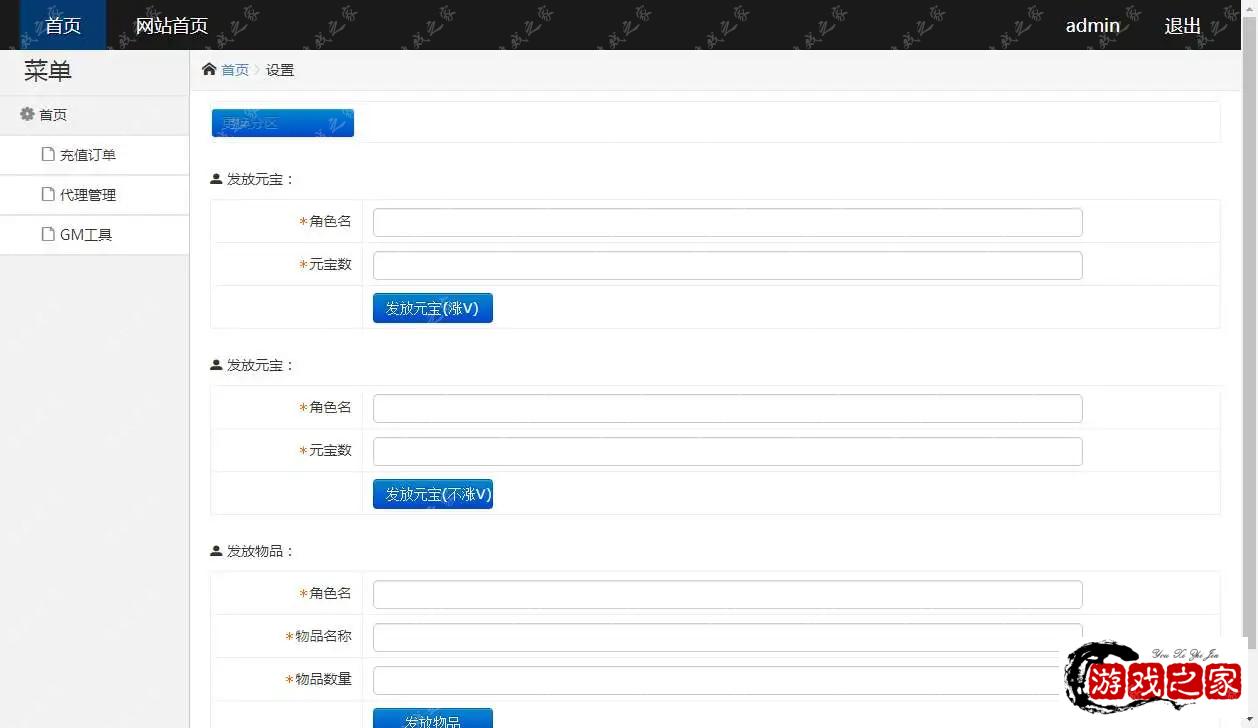Click person icon beside the first 发放元宝 heading
Screen dimensions: 1258x728
(216, 179)
